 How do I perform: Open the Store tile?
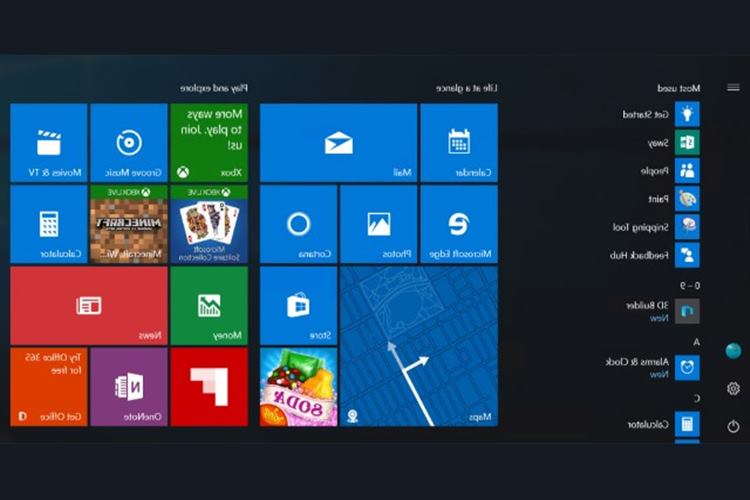click(x=298, y=305)
